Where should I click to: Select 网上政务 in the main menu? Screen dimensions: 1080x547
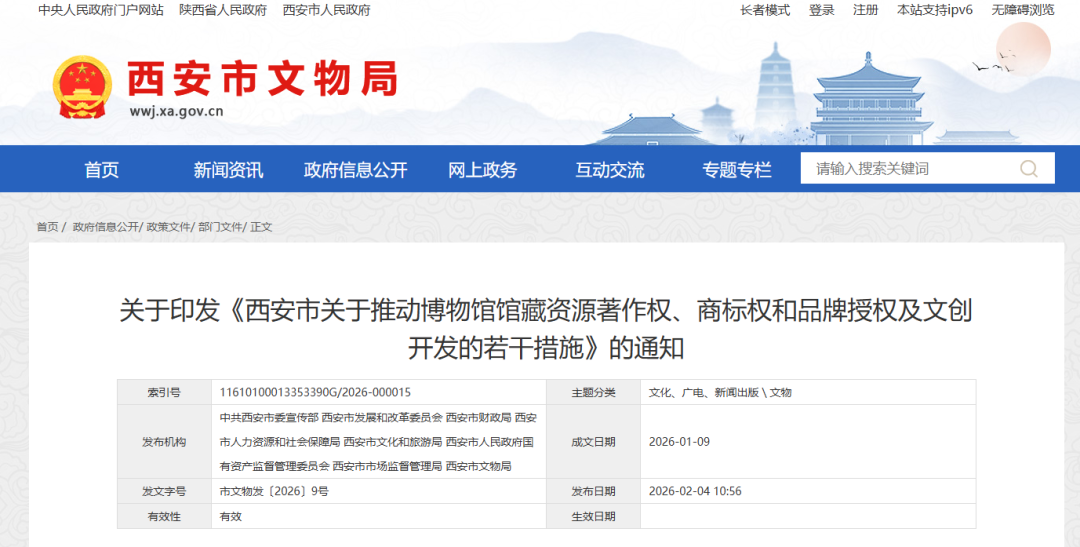tap(482, 170)
